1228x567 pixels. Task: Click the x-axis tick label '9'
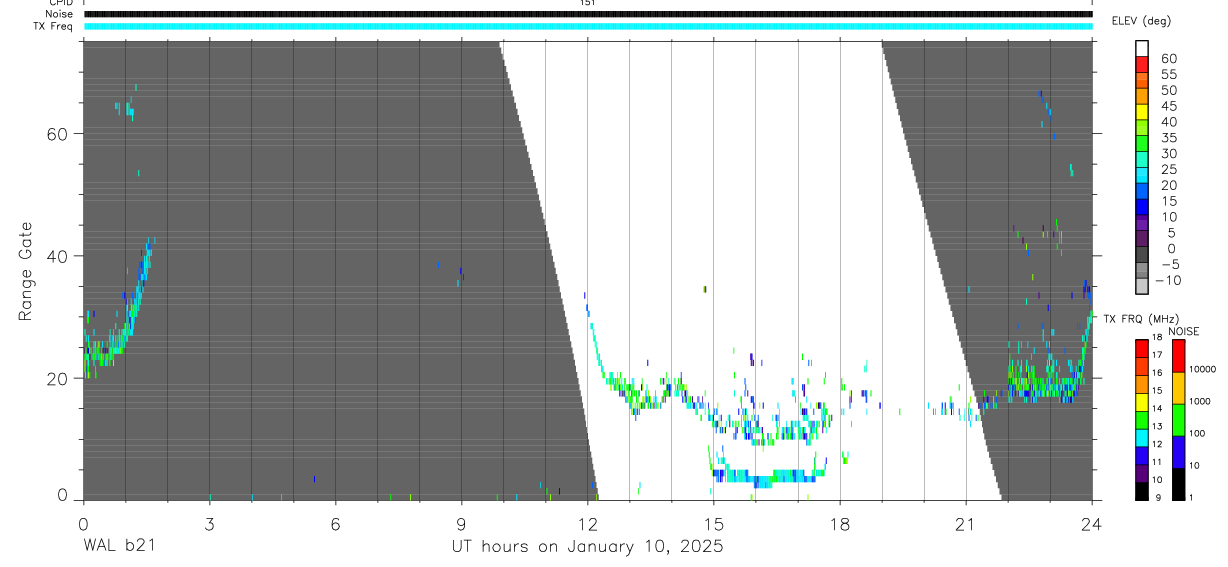pyautogui.click(x=461, y=524)
